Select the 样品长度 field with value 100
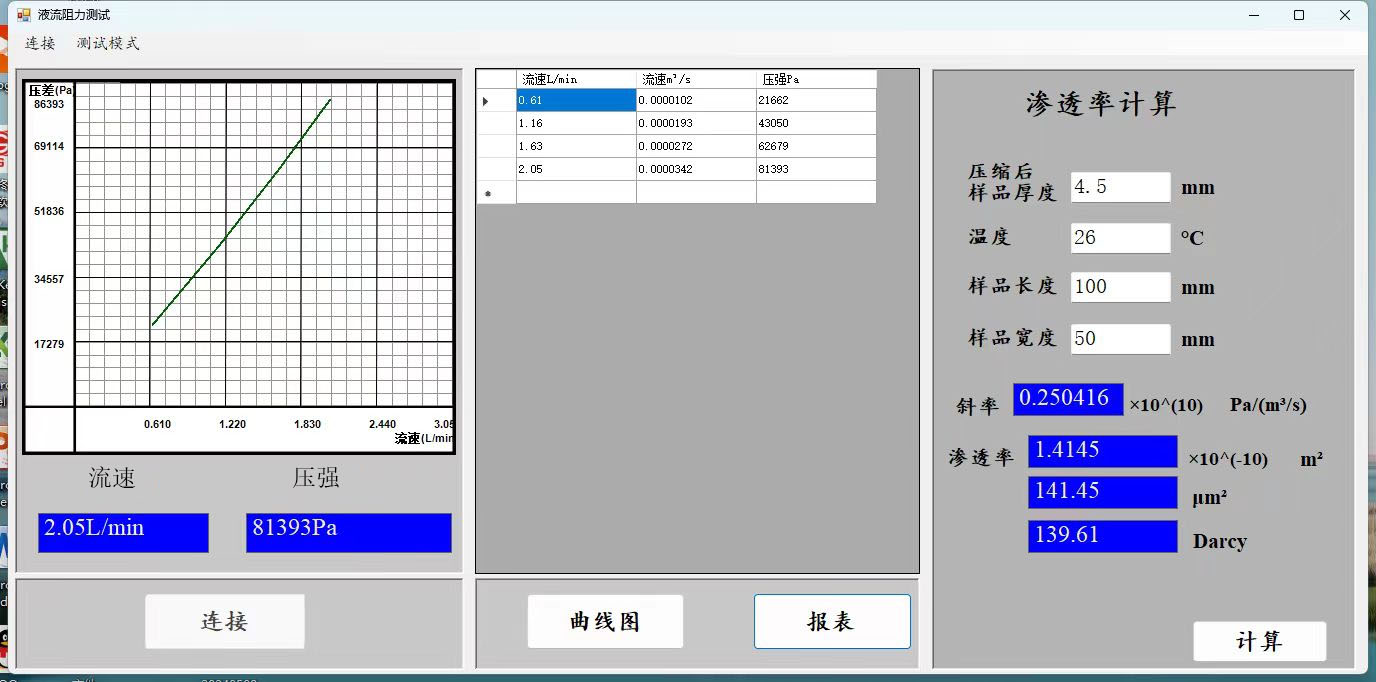Viewport: 1376px width, 682px height. pos(1119,287)
